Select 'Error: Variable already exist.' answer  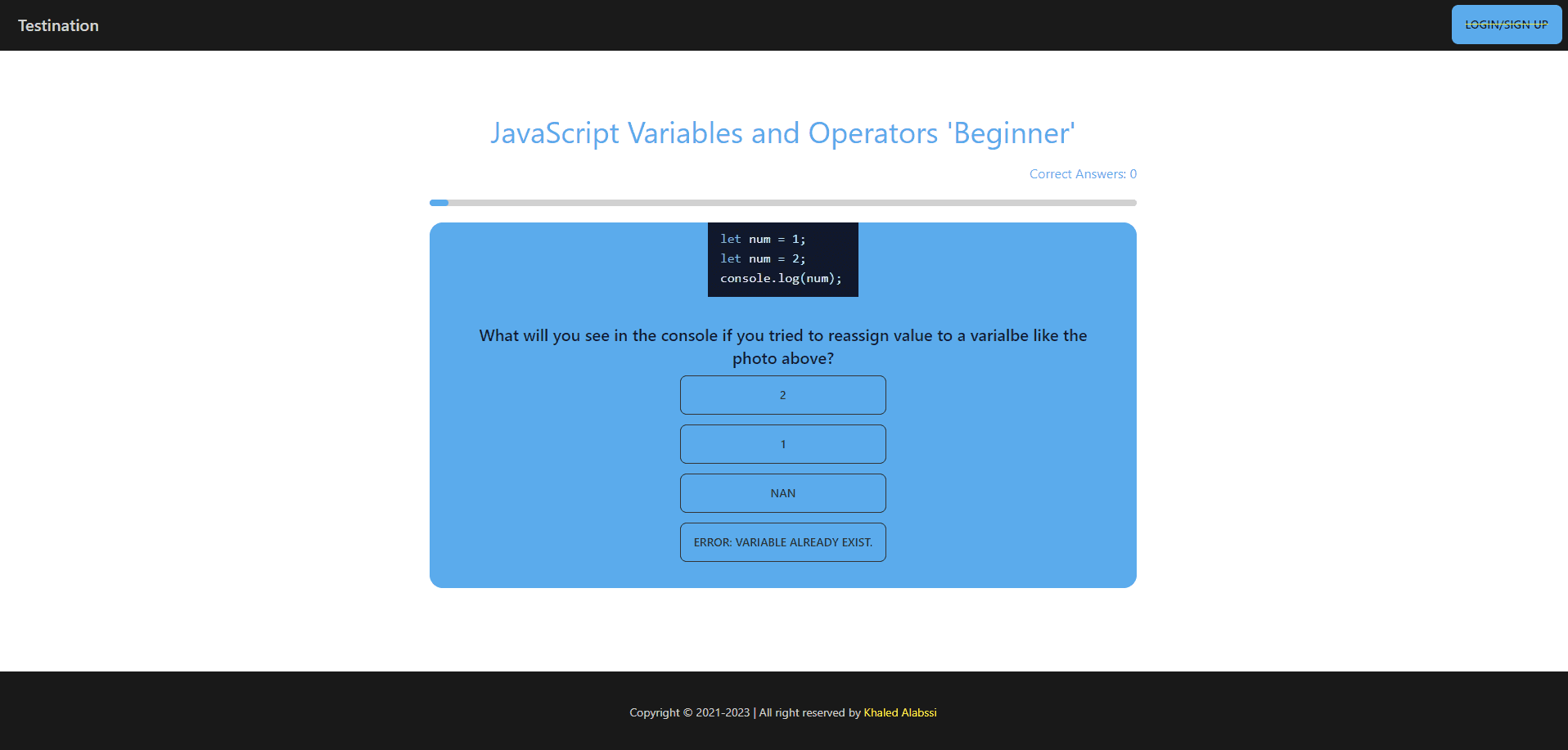[782, 542]
